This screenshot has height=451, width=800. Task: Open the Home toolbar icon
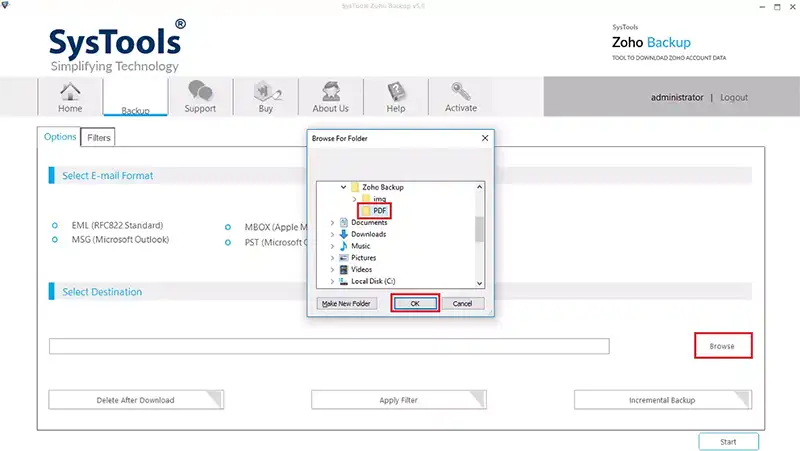click(x=70, y=91)
